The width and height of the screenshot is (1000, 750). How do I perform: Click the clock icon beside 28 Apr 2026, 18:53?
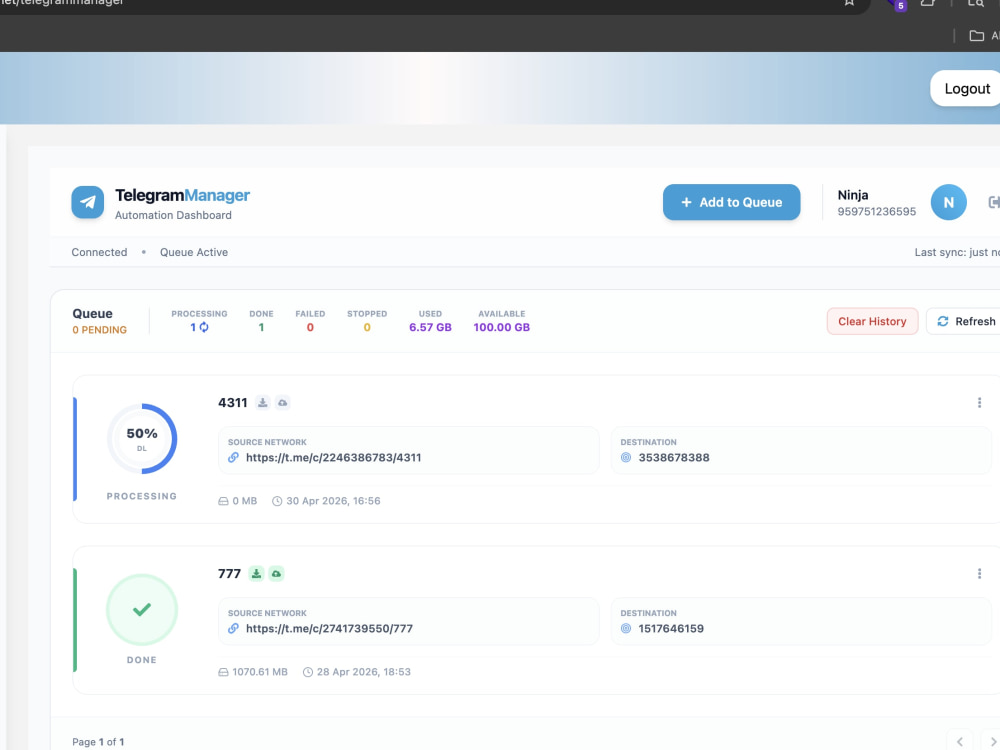[307, 672]
